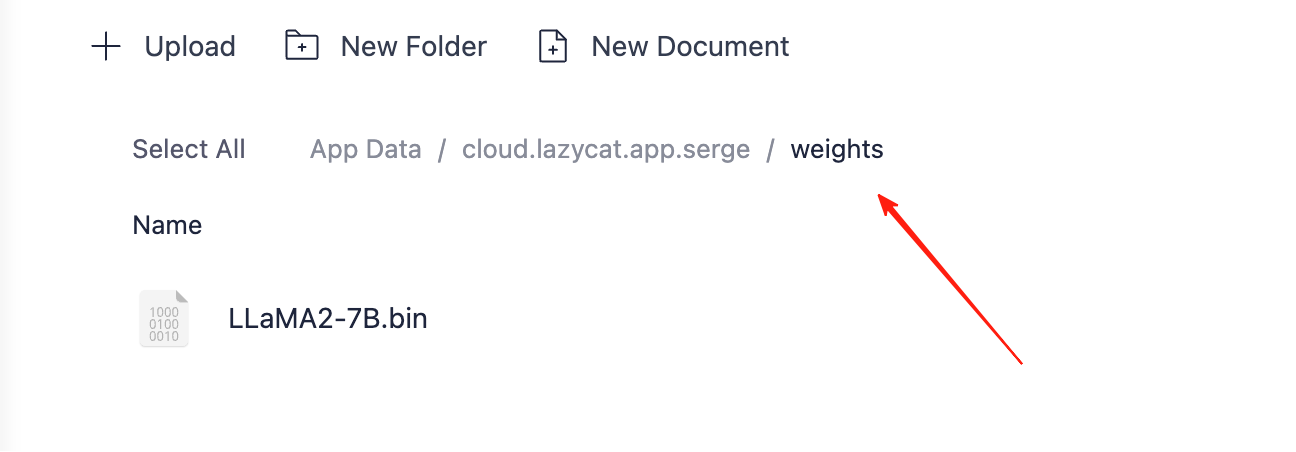Click the folder-with-plus New Folder icon
Image resolution: width=1296 pixels, height=452 pixels.
coord(302,46)
